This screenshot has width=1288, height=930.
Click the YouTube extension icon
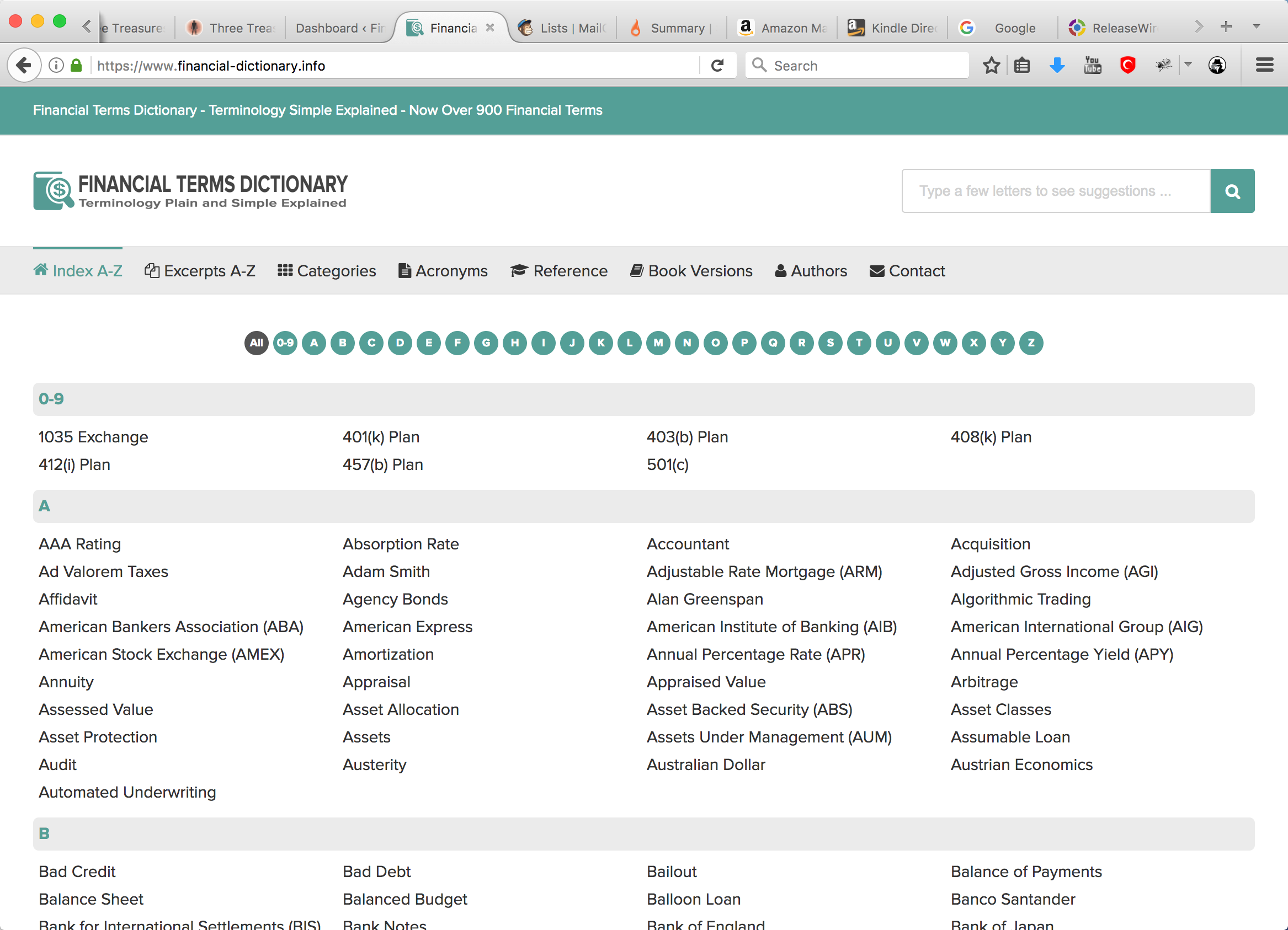pos(1092,65)
